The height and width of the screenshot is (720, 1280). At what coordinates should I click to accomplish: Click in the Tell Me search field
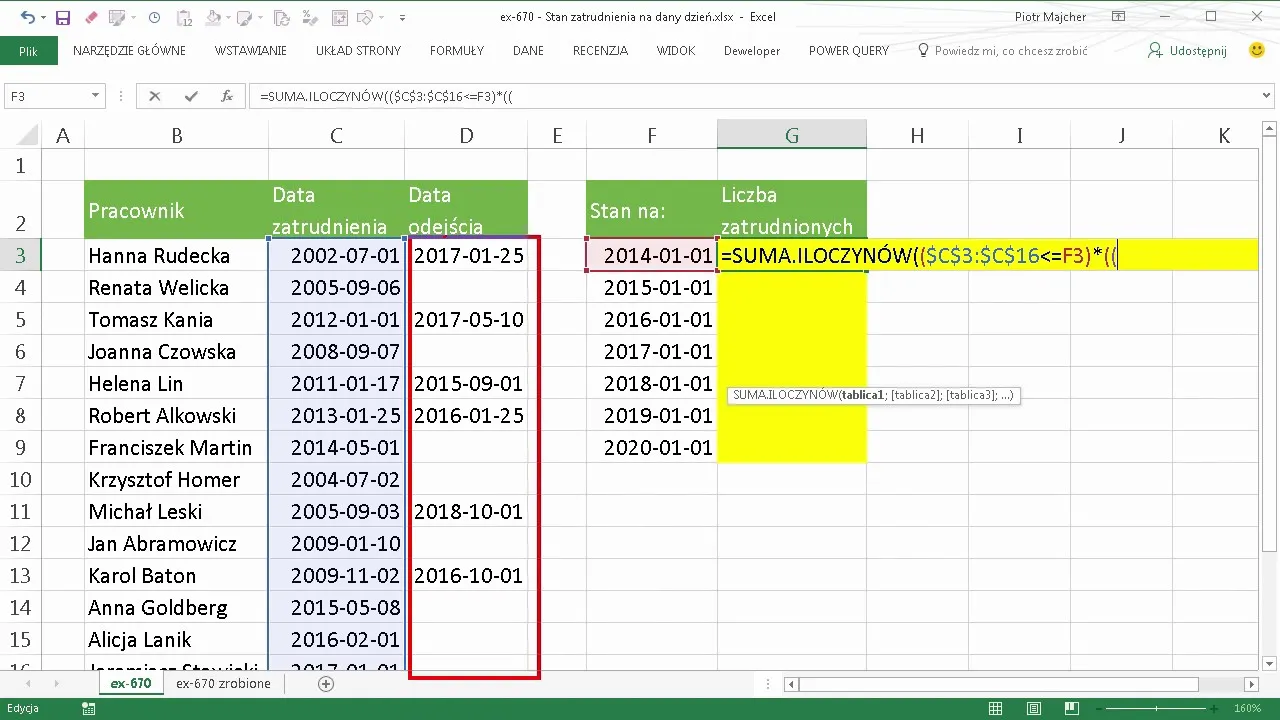1010,50
